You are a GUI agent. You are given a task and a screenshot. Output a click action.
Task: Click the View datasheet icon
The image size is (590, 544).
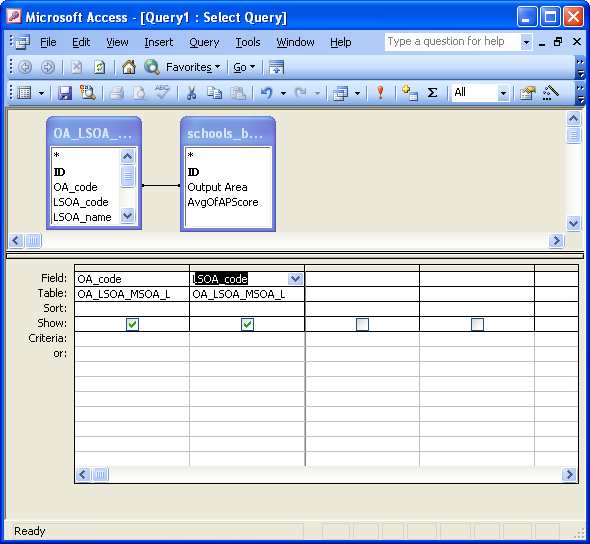coord(24,93)
